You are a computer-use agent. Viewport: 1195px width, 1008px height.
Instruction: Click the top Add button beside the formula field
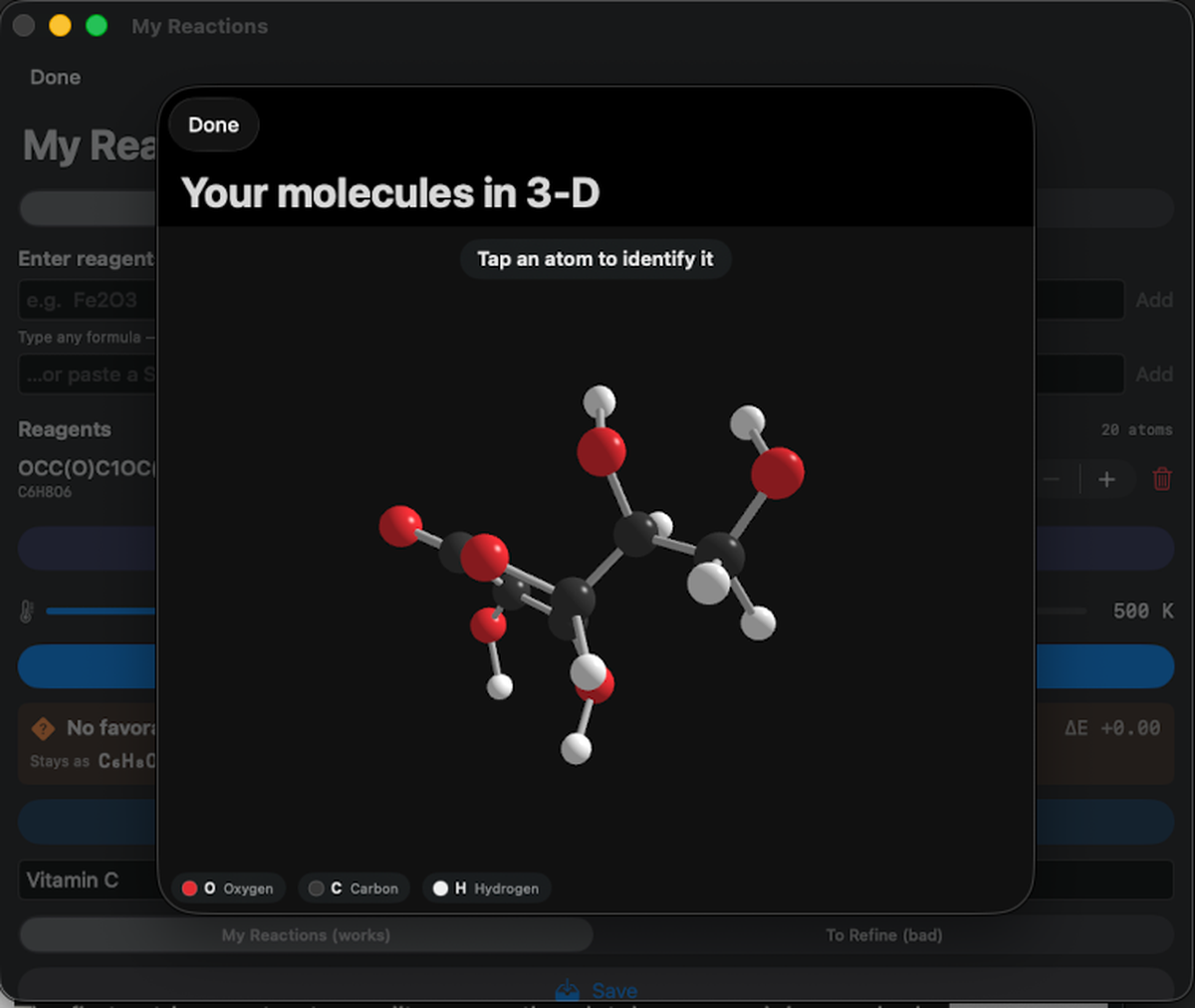tap(1153, 300)
